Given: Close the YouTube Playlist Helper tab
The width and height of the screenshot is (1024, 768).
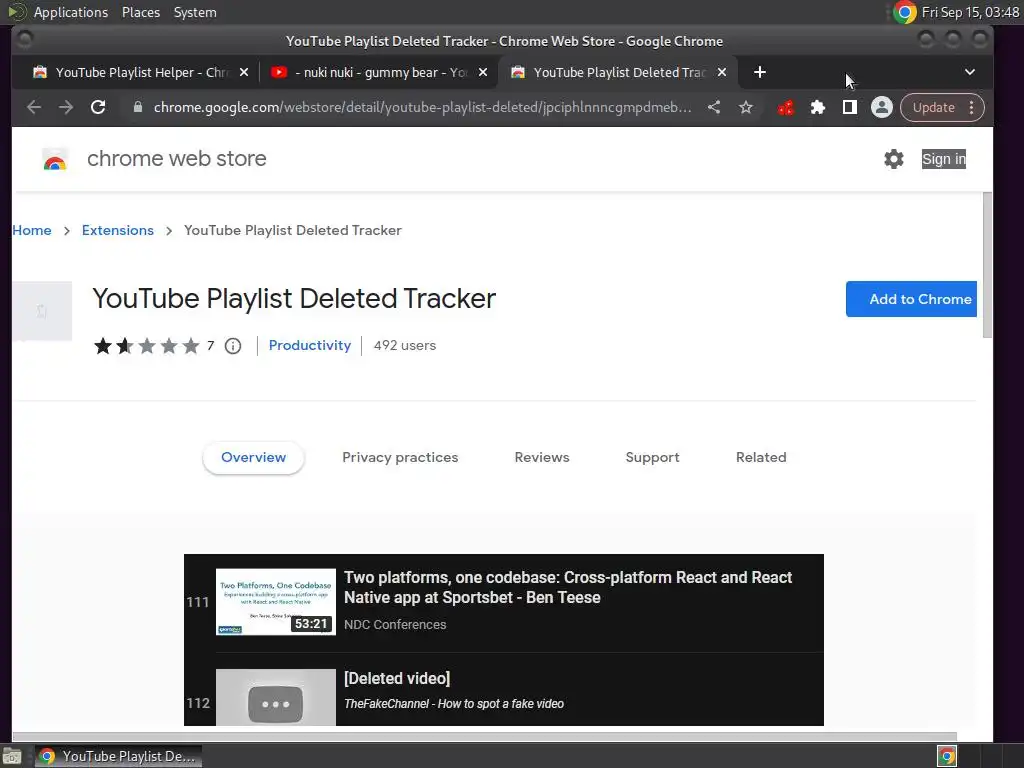Looking at the screenshot, I should click(x=244, y=72).
